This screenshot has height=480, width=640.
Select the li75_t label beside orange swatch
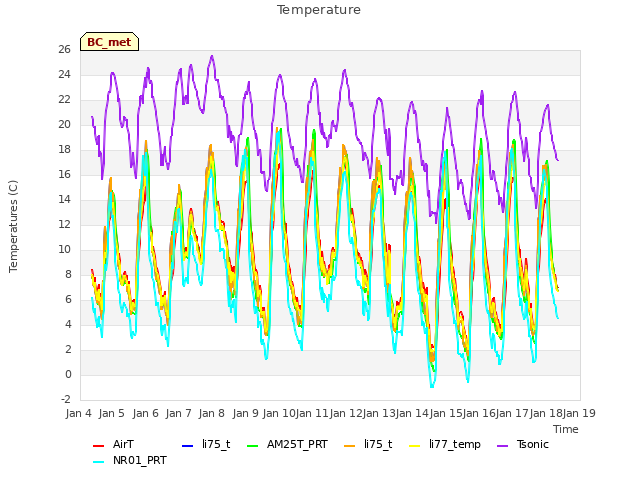[x=378, y=444]
